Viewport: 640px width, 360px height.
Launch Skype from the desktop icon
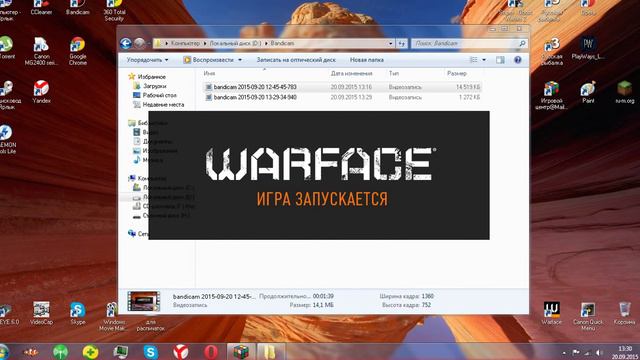click(78, 313)
